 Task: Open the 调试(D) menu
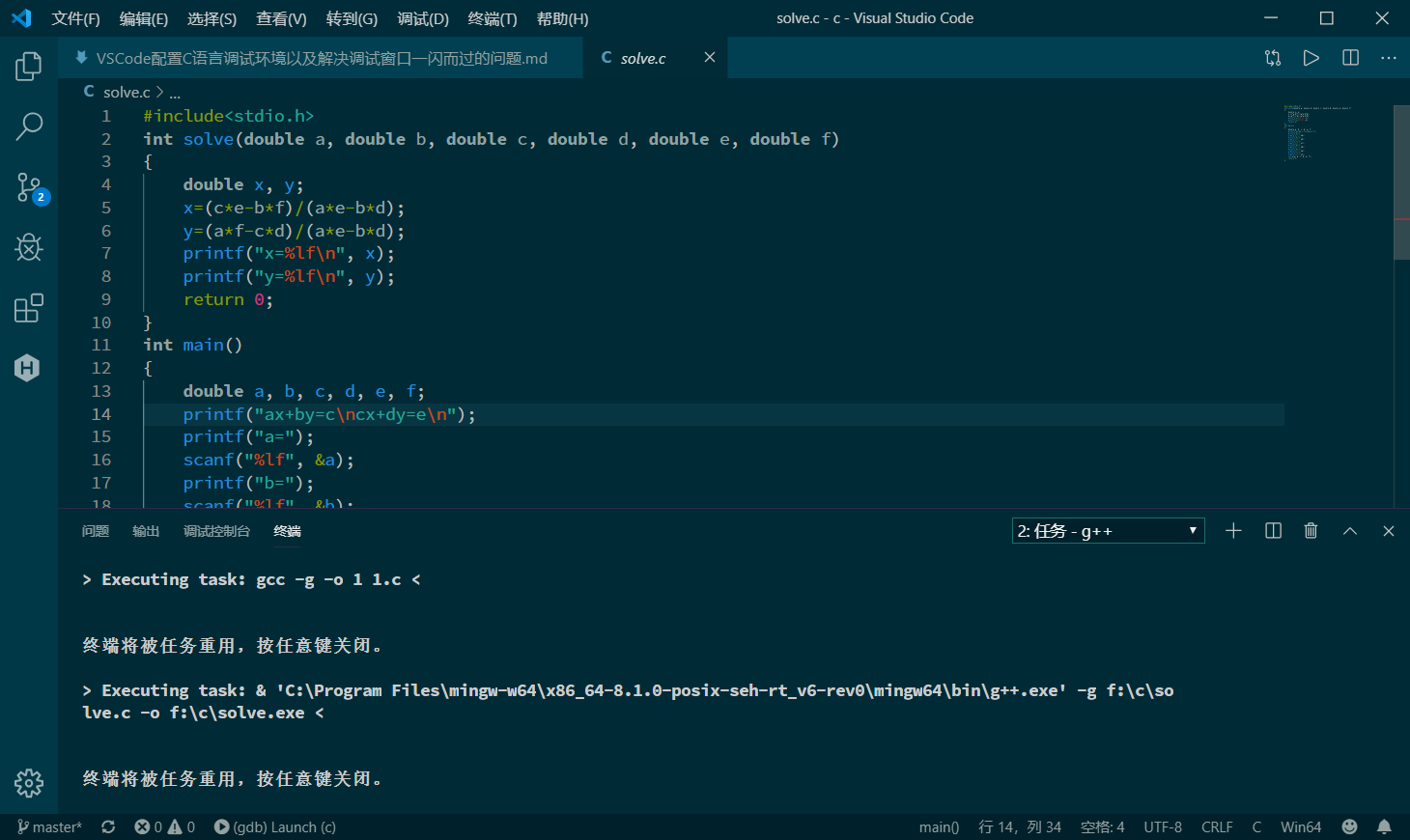coord(422,18)
